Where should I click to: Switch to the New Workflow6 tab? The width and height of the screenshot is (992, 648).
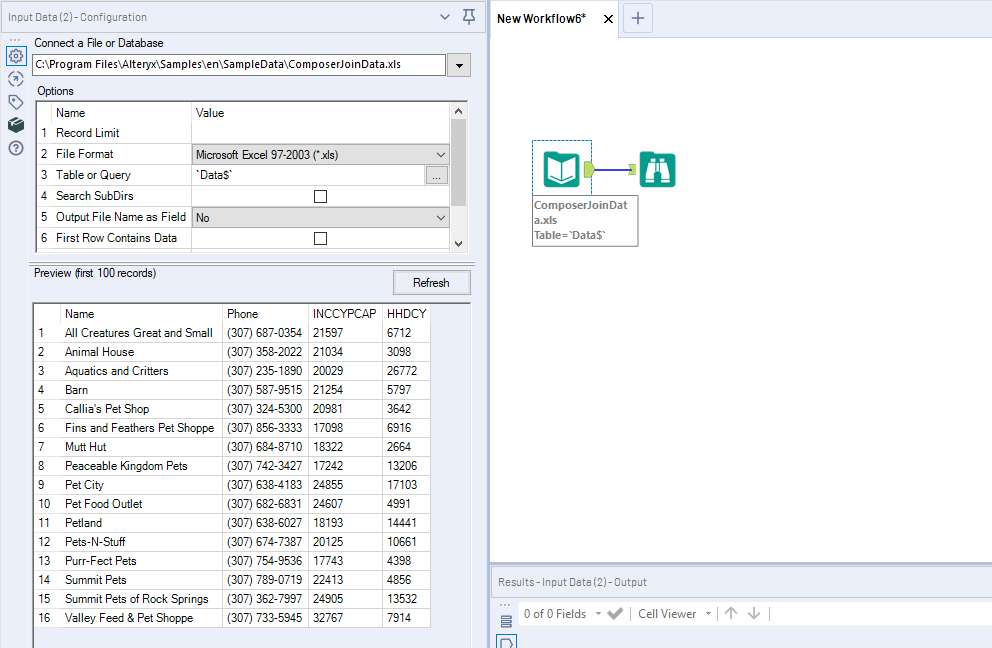tap(541, 19)
